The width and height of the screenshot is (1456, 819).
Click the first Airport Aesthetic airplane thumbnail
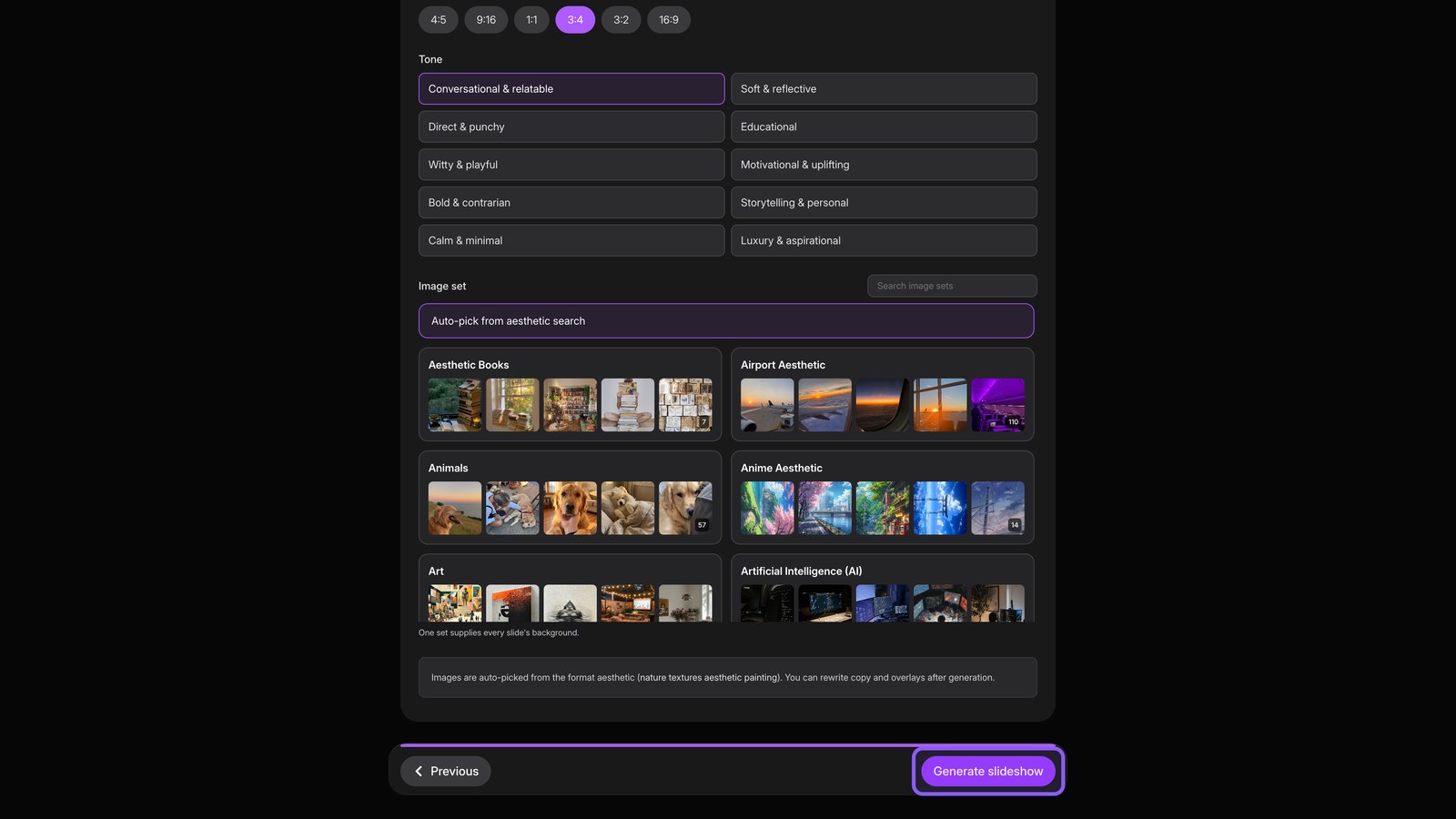click(x=767, y=405)
